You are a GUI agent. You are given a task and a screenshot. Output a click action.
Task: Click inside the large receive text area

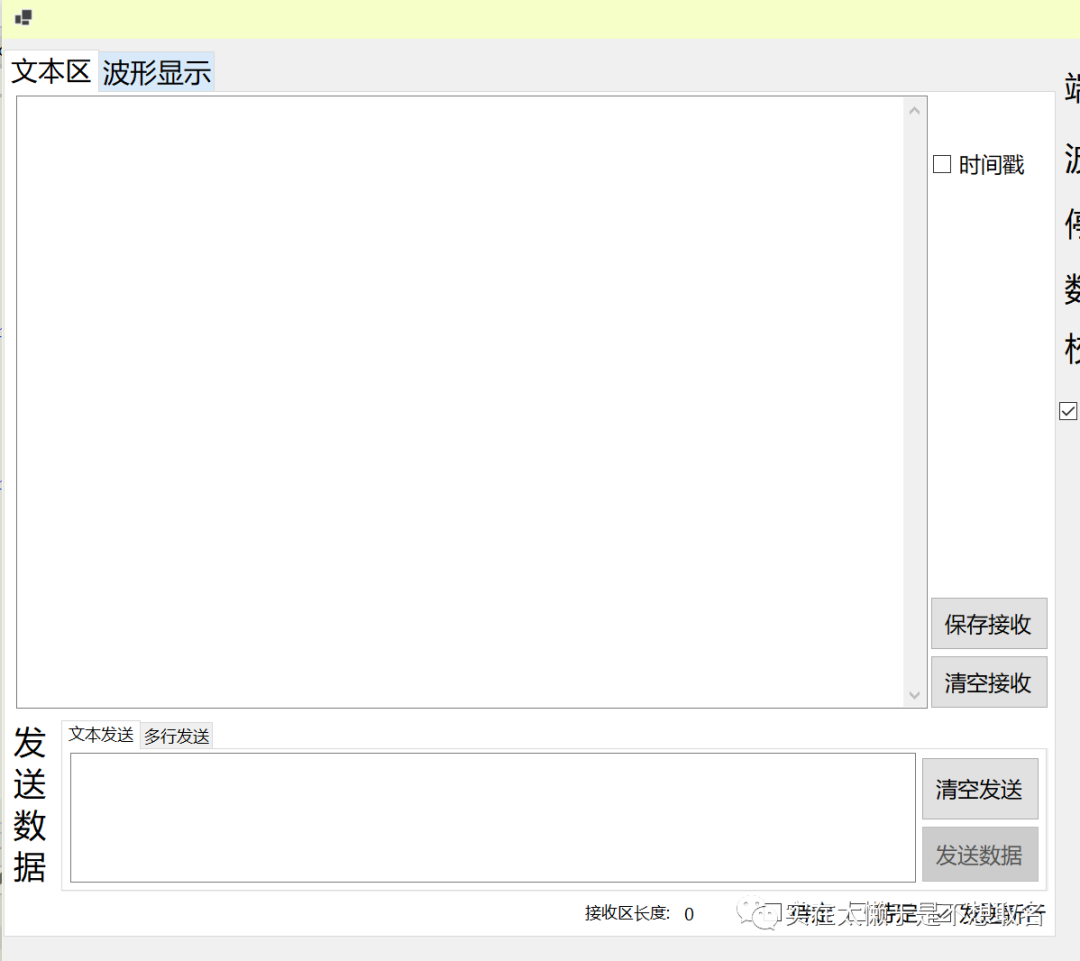(460, 400)
